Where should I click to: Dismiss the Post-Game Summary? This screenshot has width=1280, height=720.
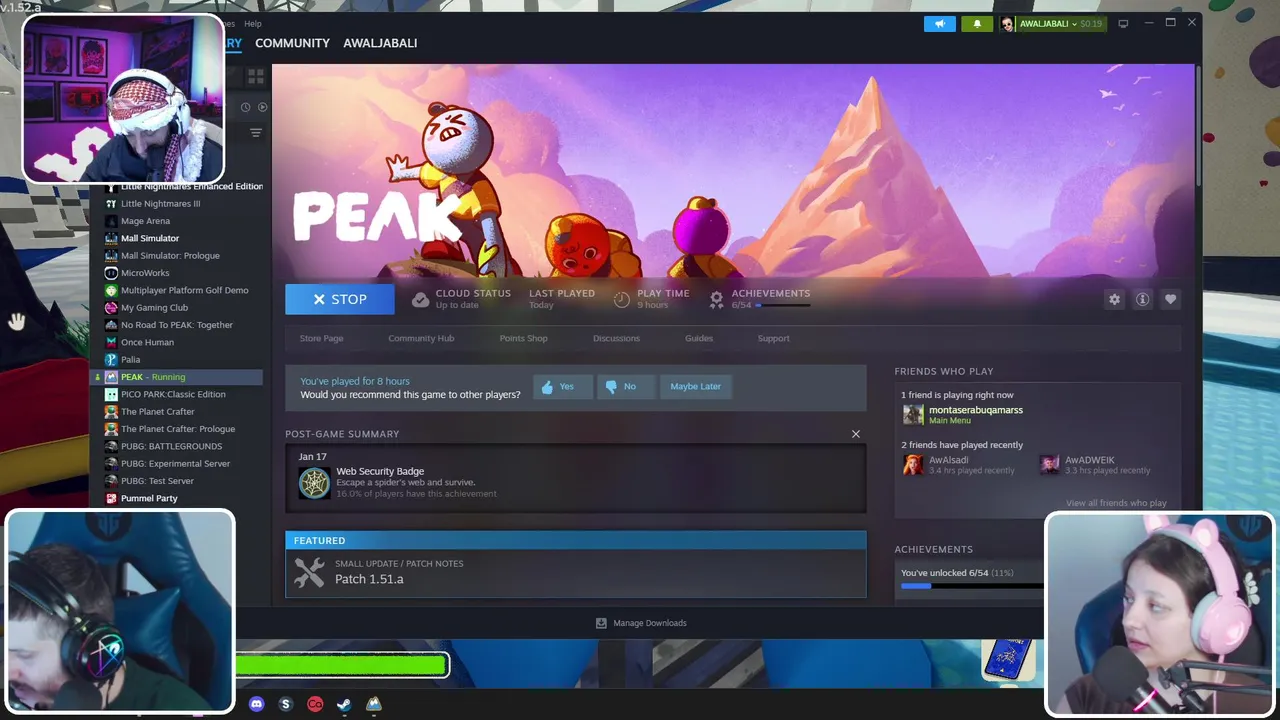point(855,434)
